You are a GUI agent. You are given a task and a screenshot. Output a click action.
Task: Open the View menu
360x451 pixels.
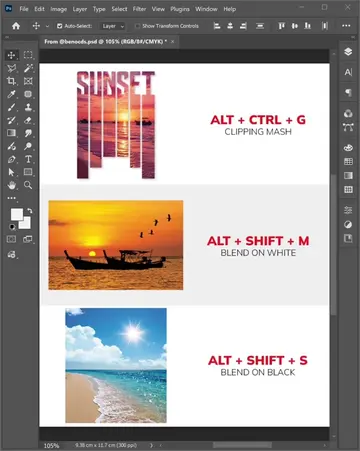click(158, 9)
